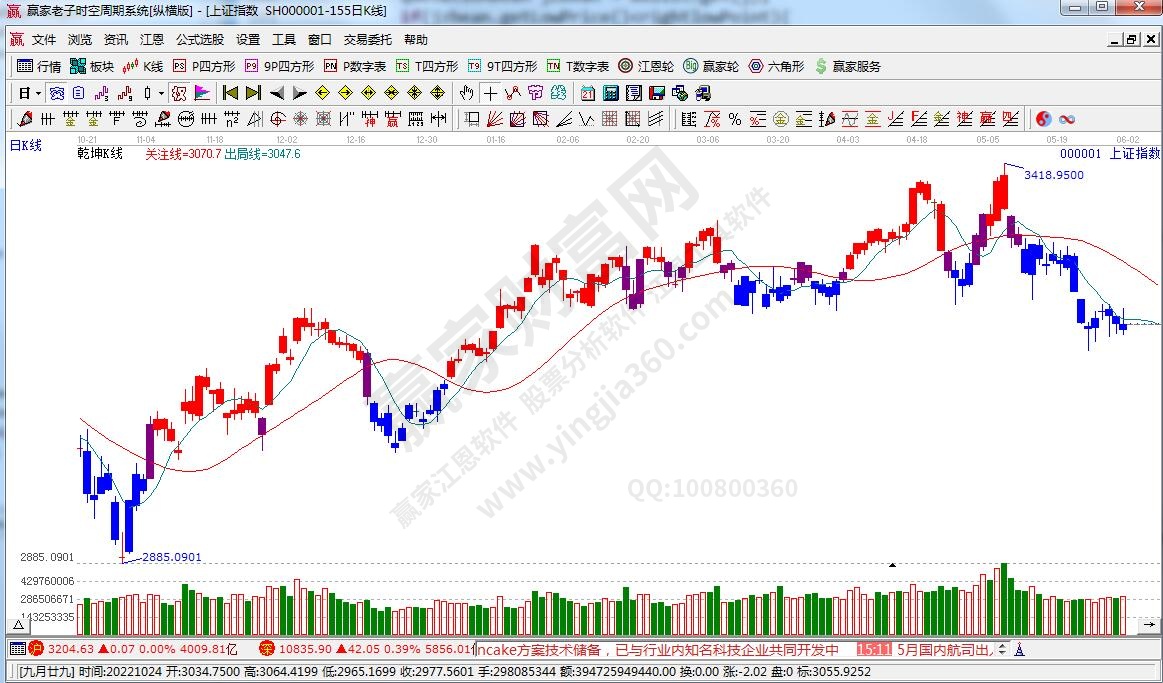Open the 江恩轮 (Gann wheel) tool
This screenshot has width=1163, height=683.
(649, 66)
